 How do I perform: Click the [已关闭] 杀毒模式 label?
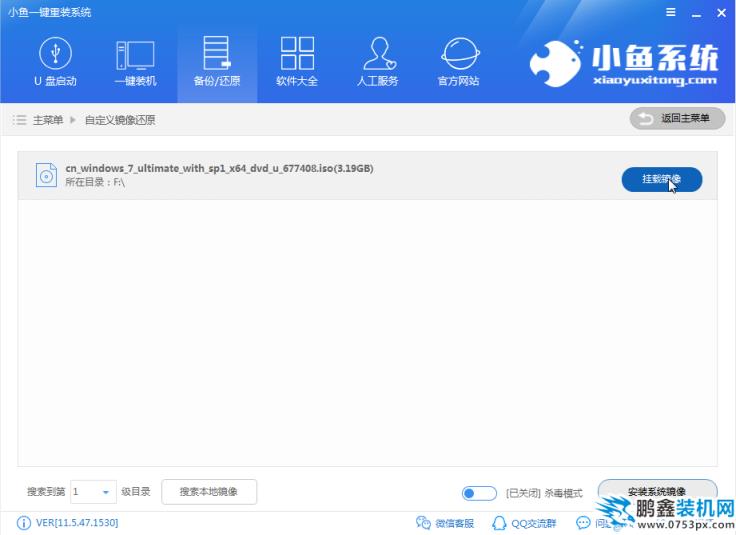[x=544, y=493]
